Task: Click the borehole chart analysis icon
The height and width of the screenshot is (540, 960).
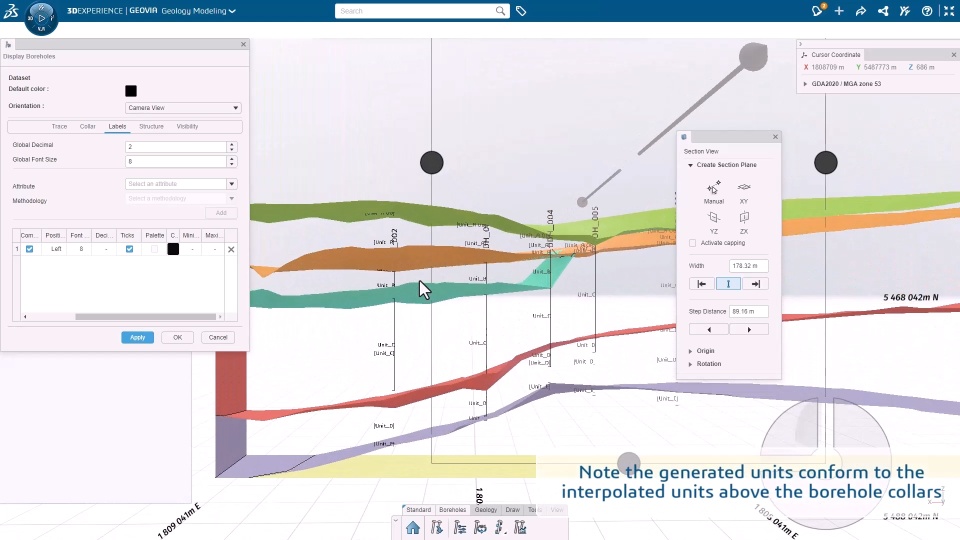Action: [520, 528]
